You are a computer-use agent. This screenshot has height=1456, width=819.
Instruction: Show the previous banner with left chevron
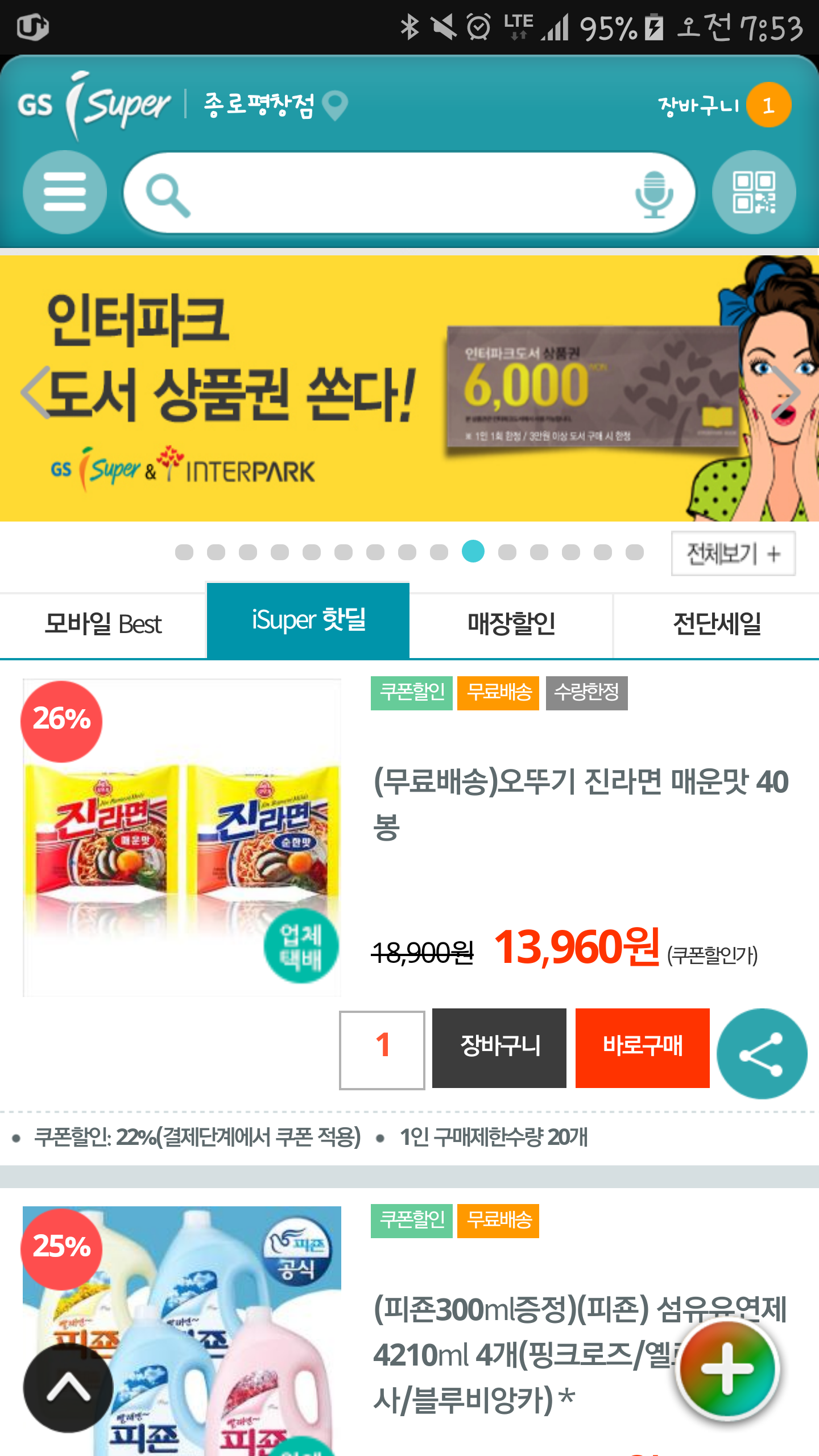click(35, 392)
